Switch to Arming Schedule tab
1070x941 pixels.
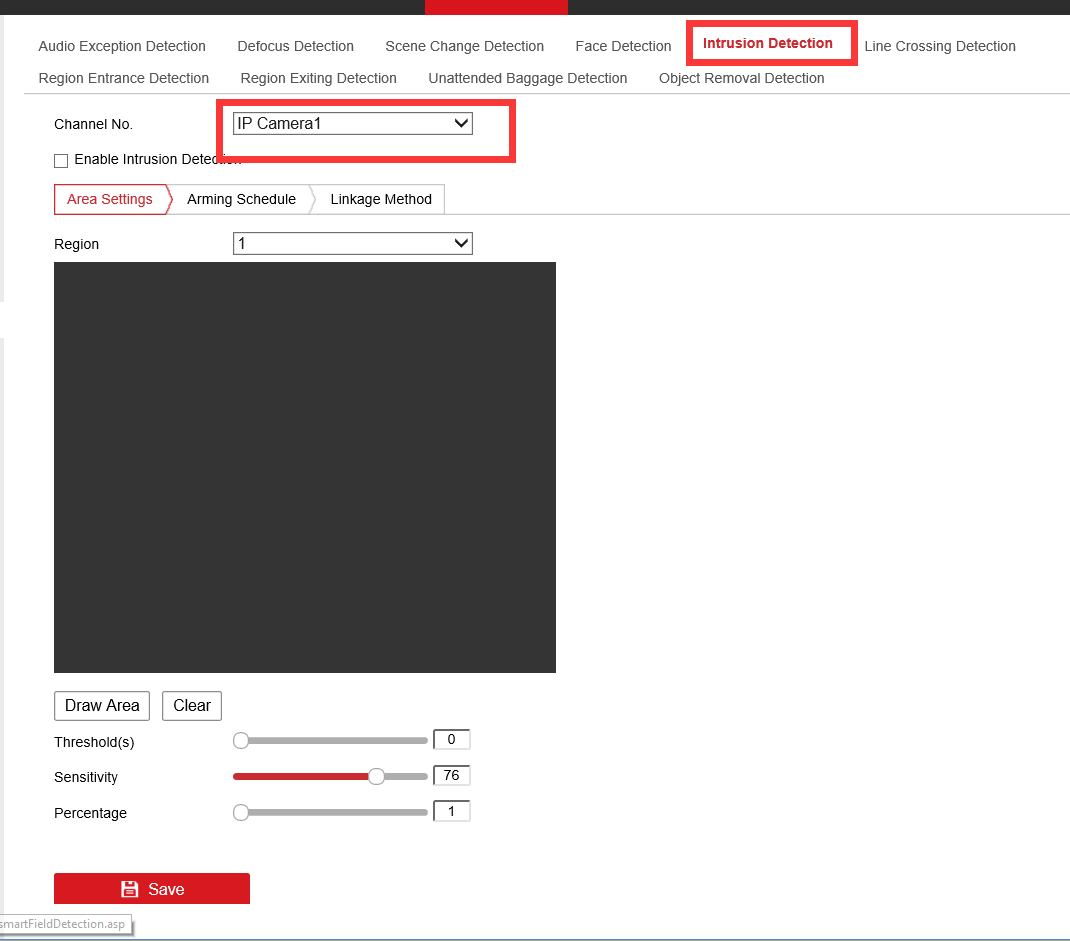(241, 199)
